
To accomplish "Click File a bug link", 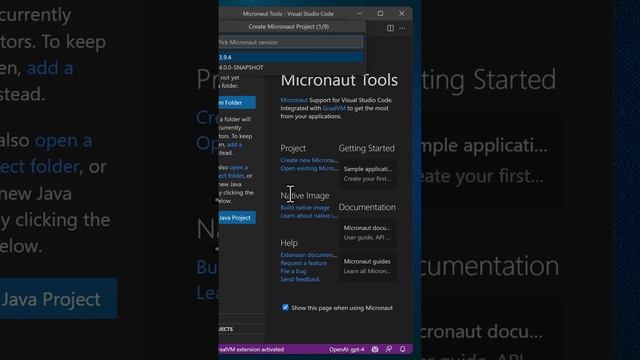I will tap(293, 271).
